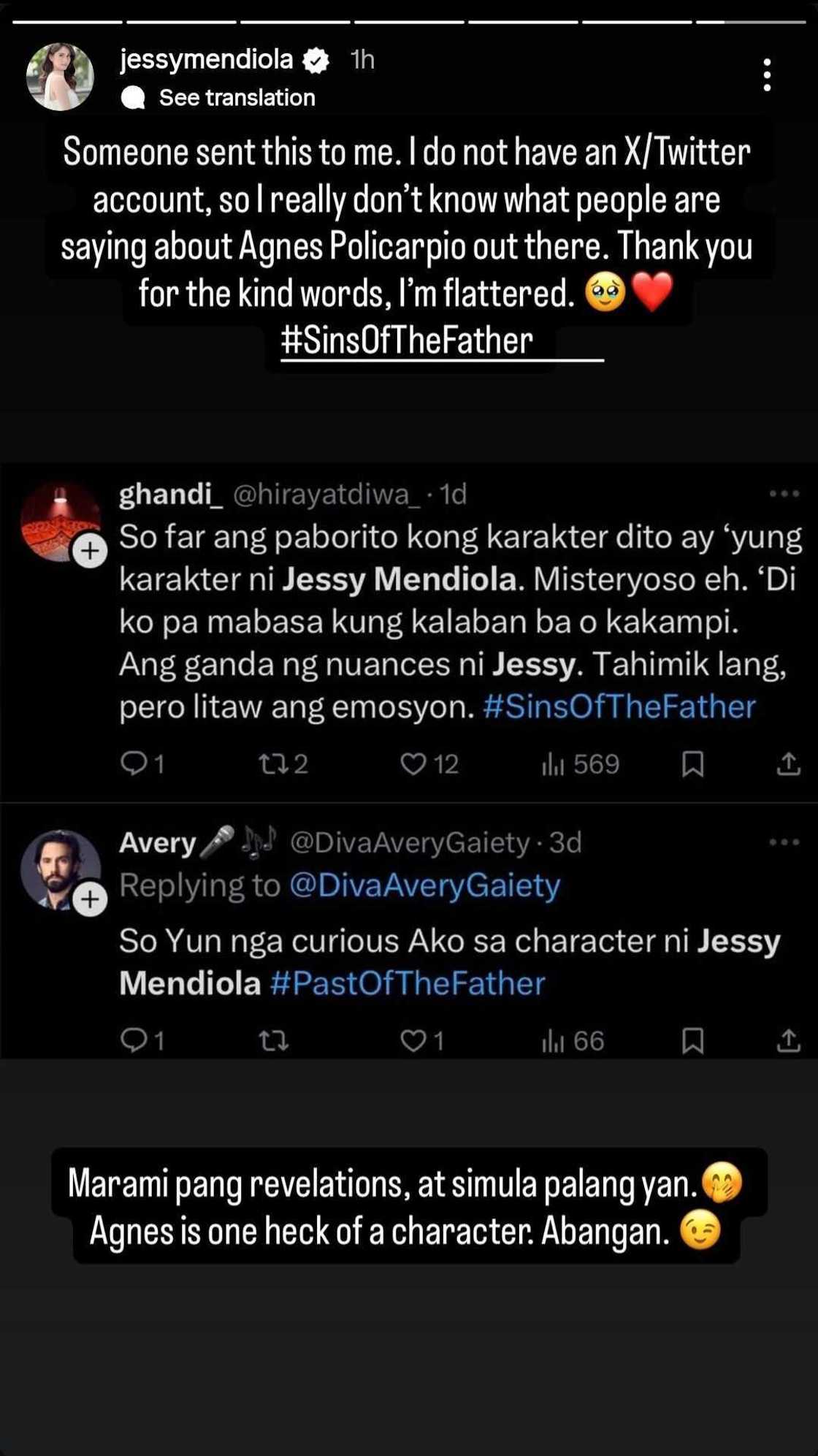Bookmark the ghandi_ tweet
818x1456 pixels.
click(x=692, y=764)
